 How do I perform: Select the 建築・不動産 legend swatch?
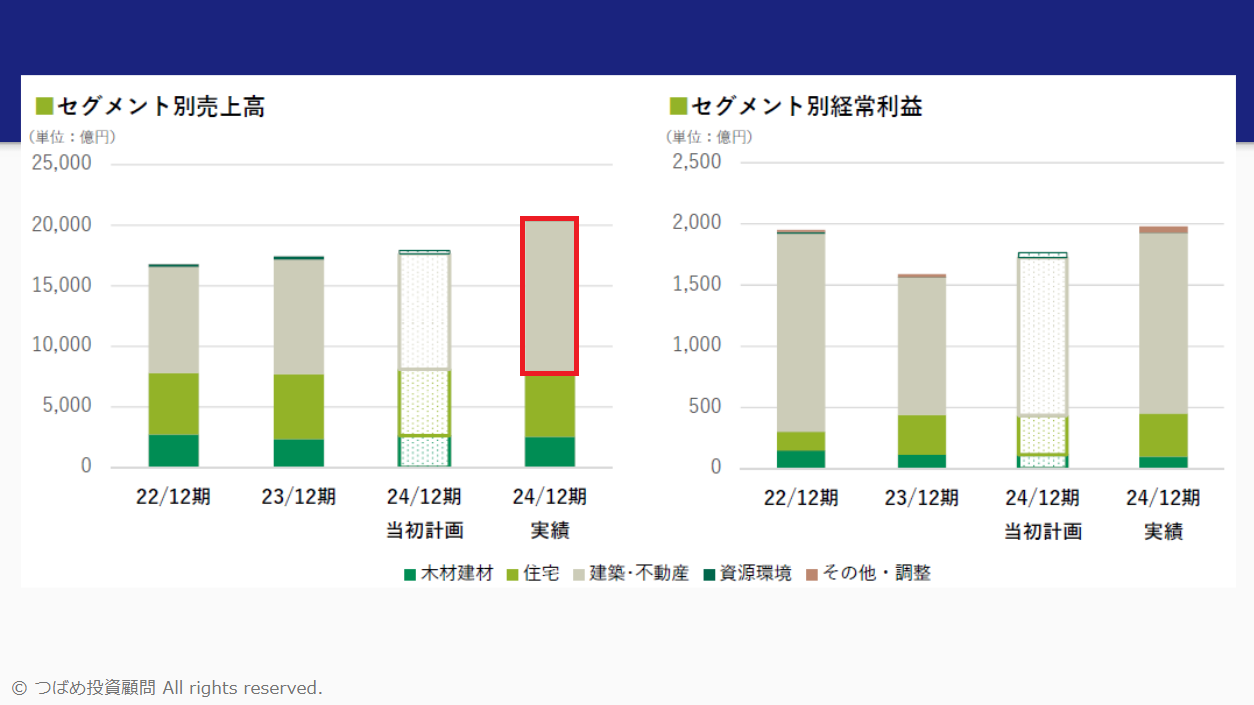click(x=578, y=575)
